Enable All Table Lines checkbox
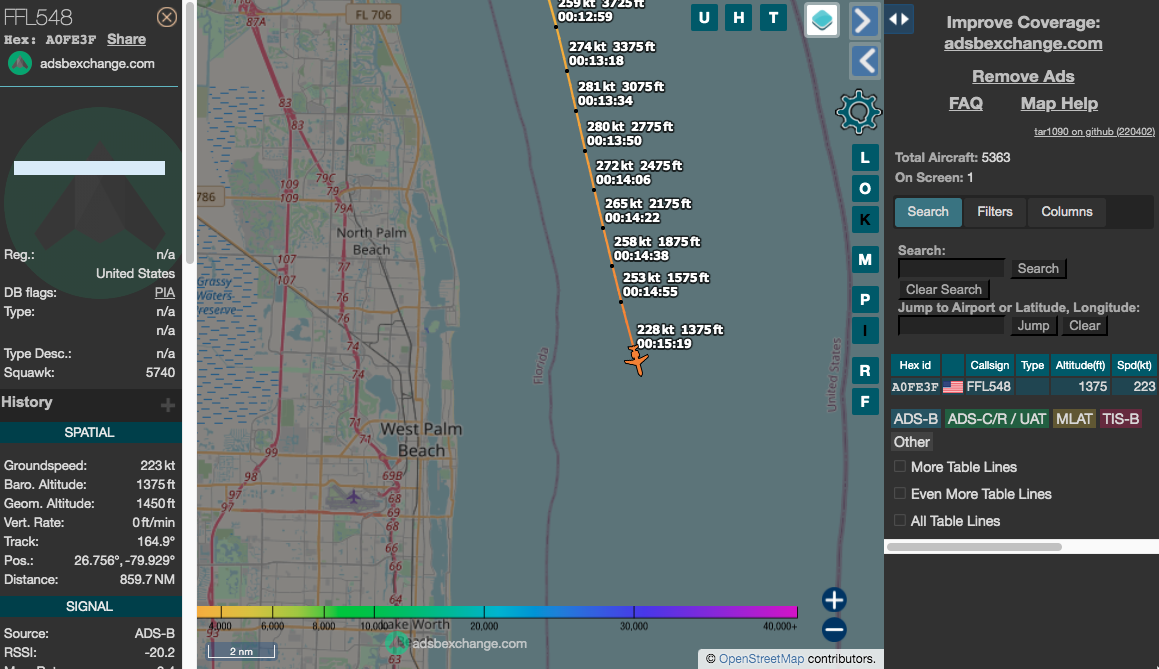Image resolution: width=1159 pixels, height=669 pixels. click(x=900, y=520)
